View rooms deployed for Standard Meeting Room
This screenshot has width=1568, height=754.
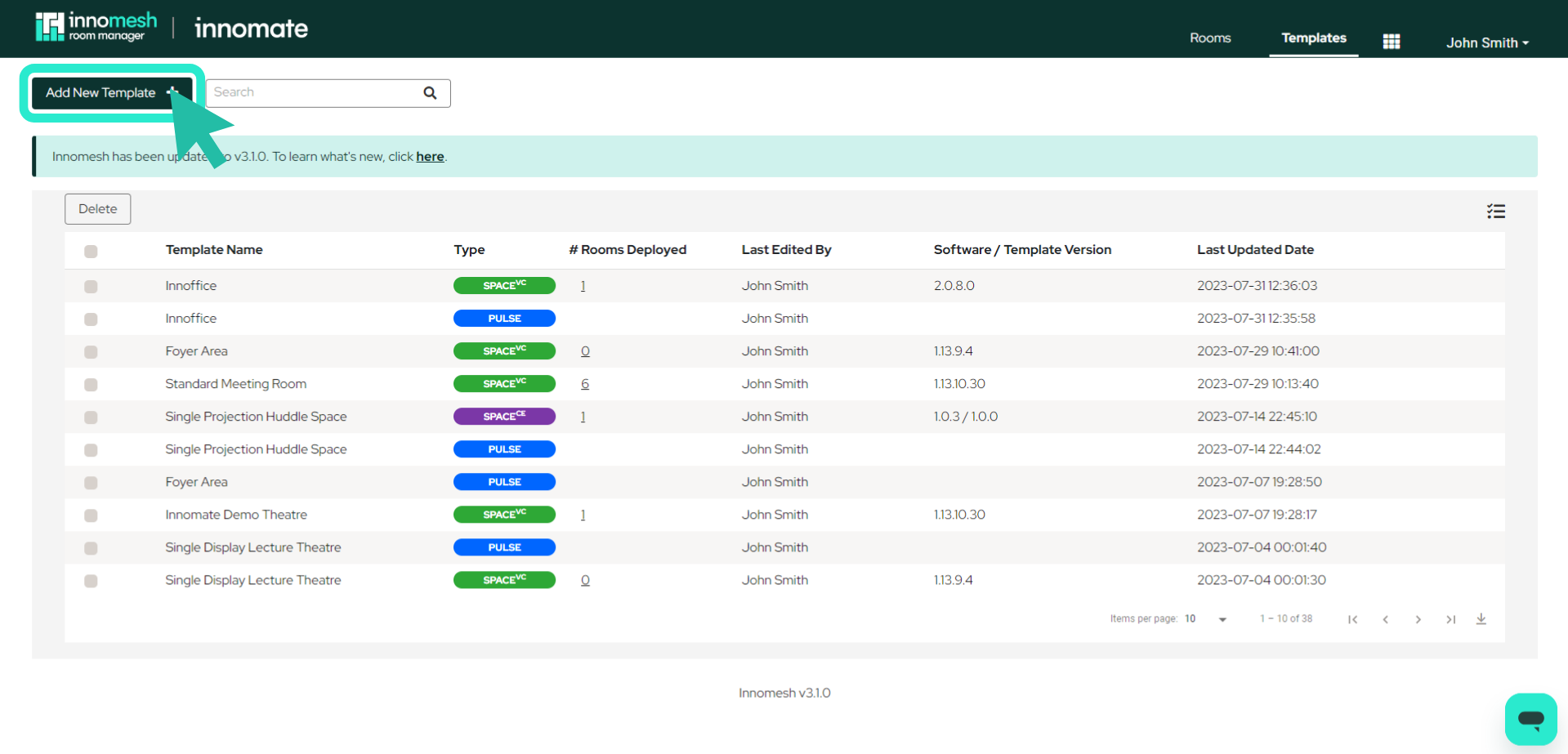tap(584, 383)
